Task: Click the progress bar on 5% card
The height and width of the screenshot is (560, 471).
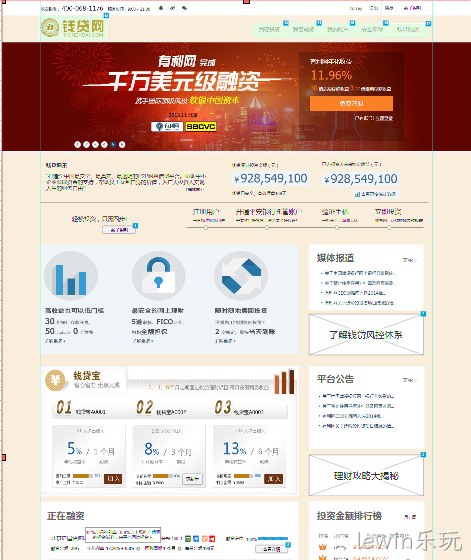Action: click(83, 476)
